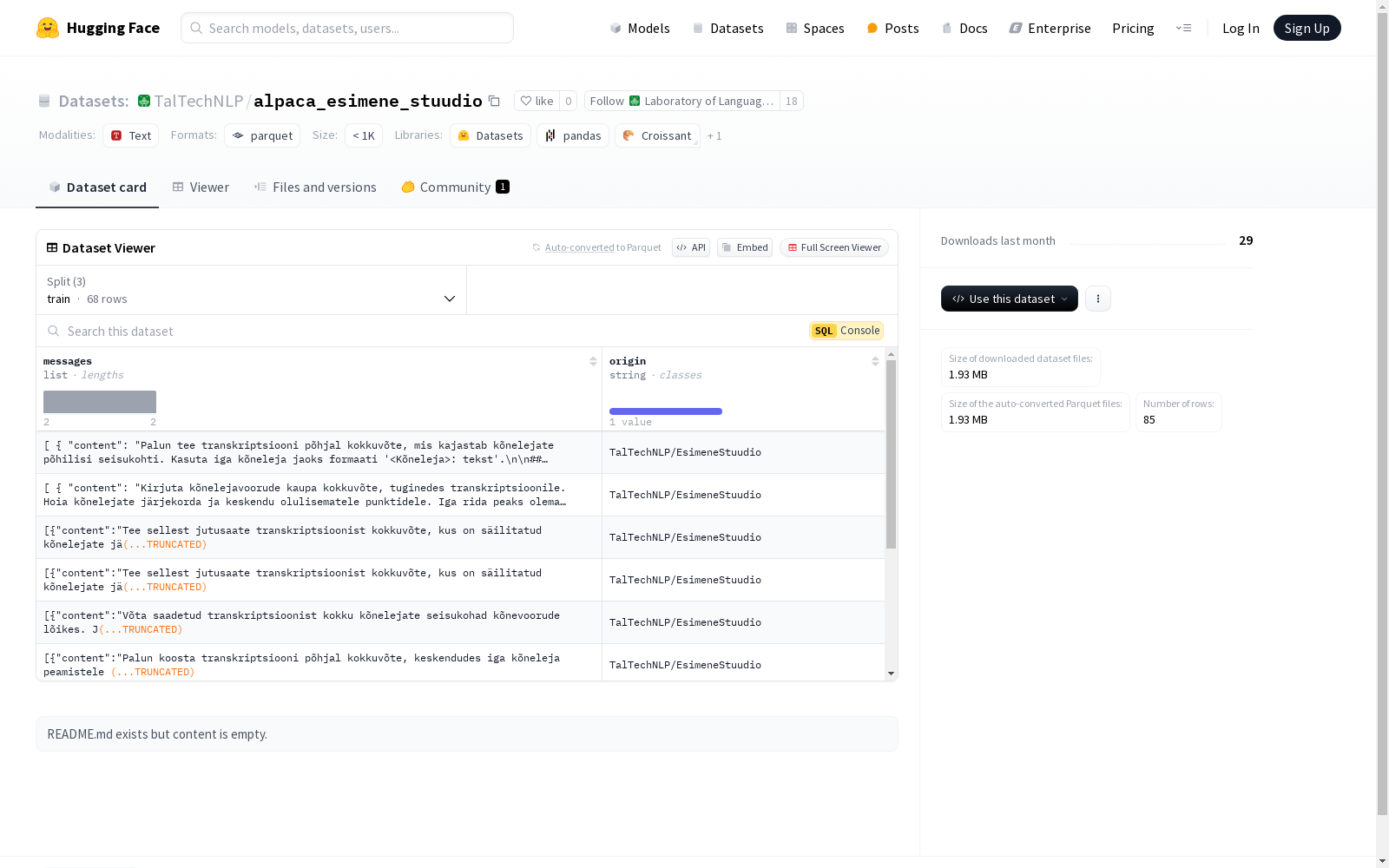Open Spaces in top navigation

(x=814, y=28)
